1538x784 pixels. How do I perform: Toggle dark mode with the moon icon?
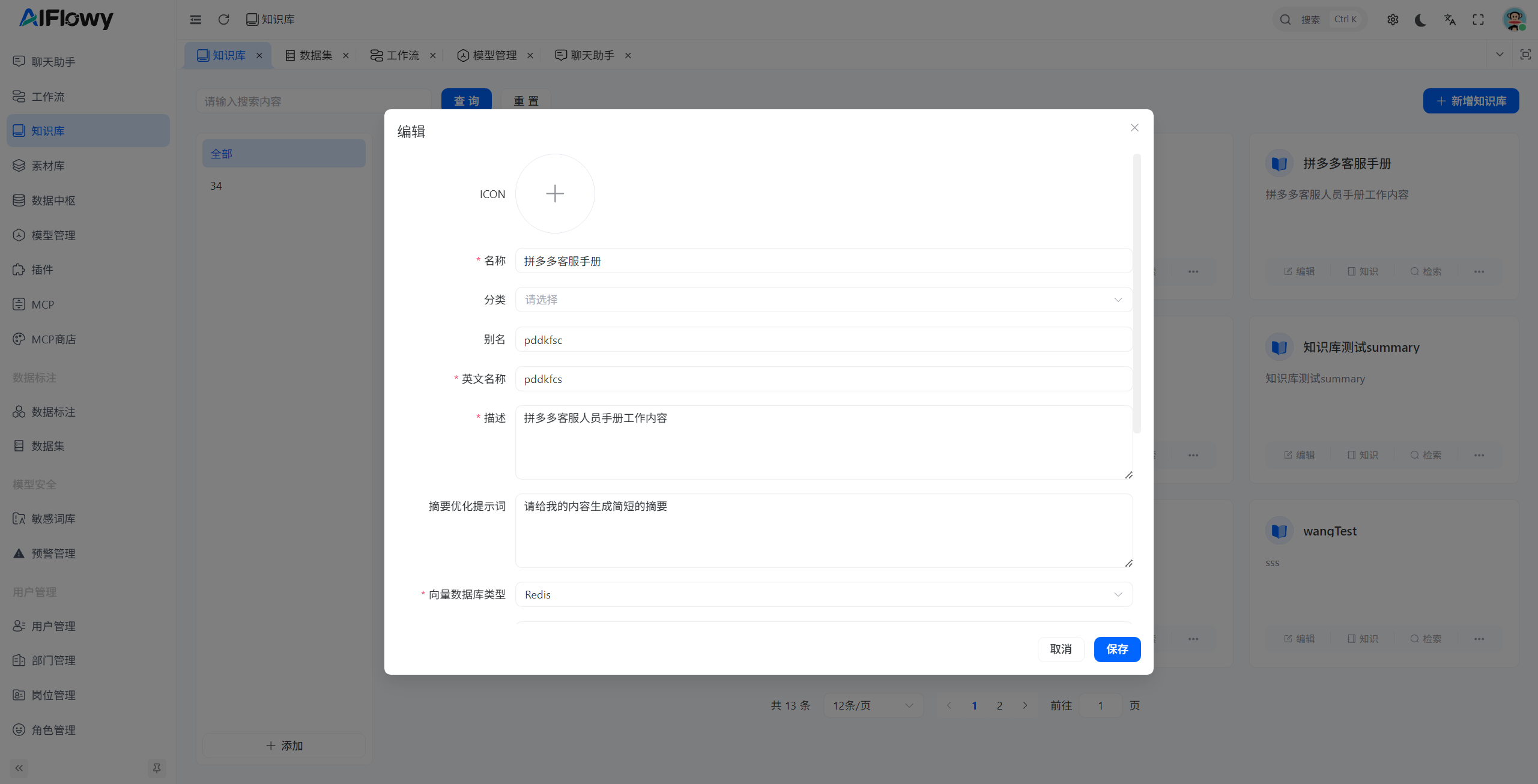pyautogui.click(x=1420, y=20)
